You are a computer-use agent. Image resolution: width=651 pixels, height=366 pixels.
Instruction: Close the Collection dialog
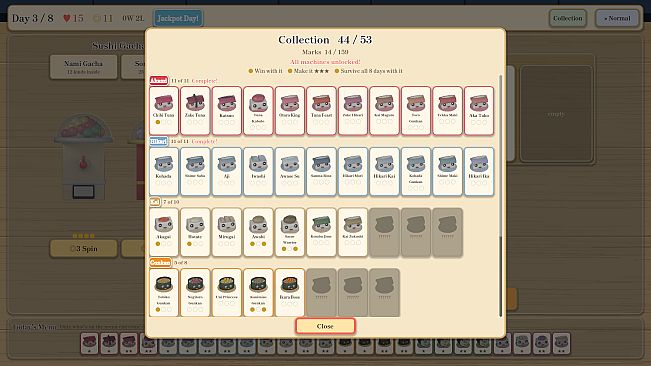click(x=325, y=326)
